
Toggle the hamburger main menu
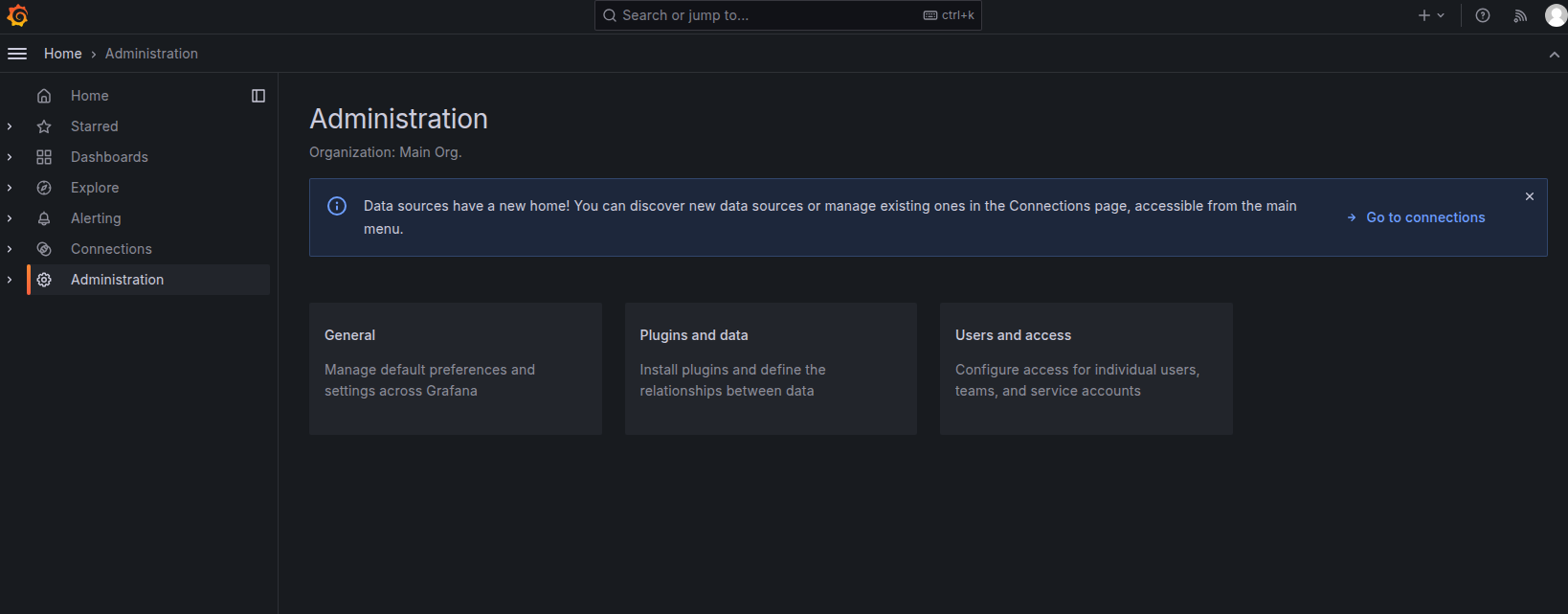(x=17, y=54)
